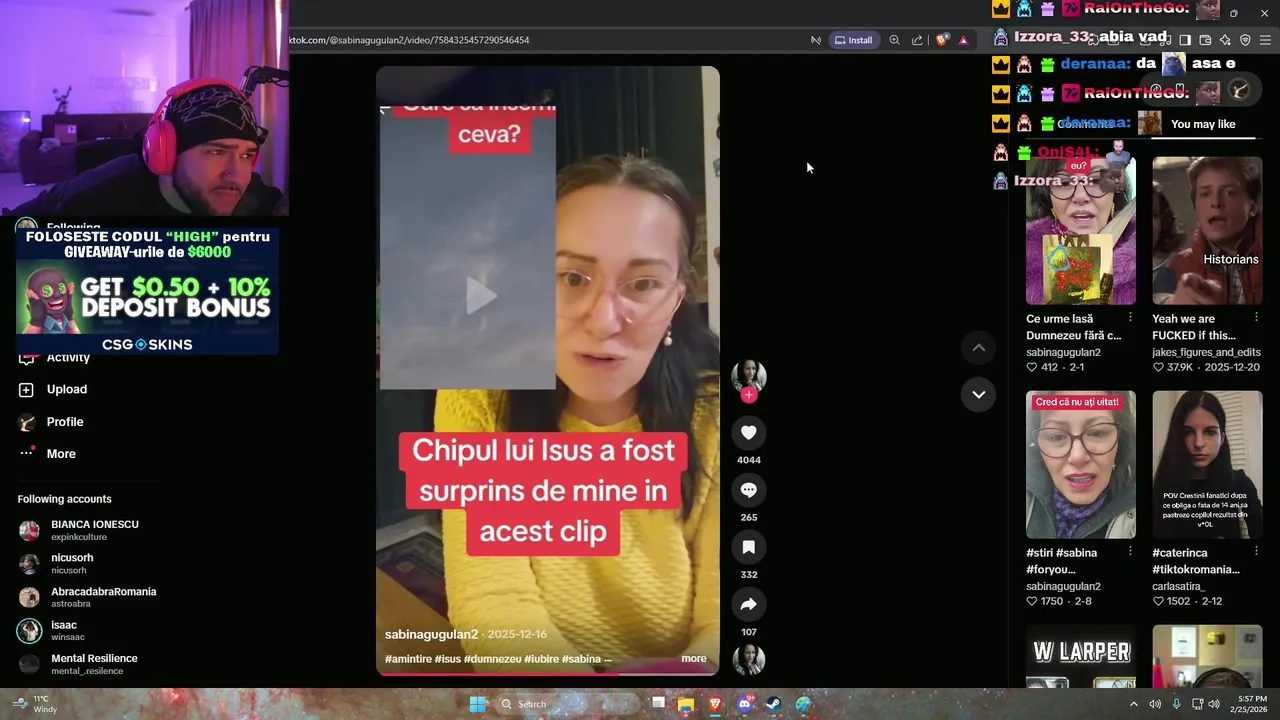This screenshot has width=1280, height=720.
Task: Open AbracadabraRomania following account
Action: (x=104, y=597)
